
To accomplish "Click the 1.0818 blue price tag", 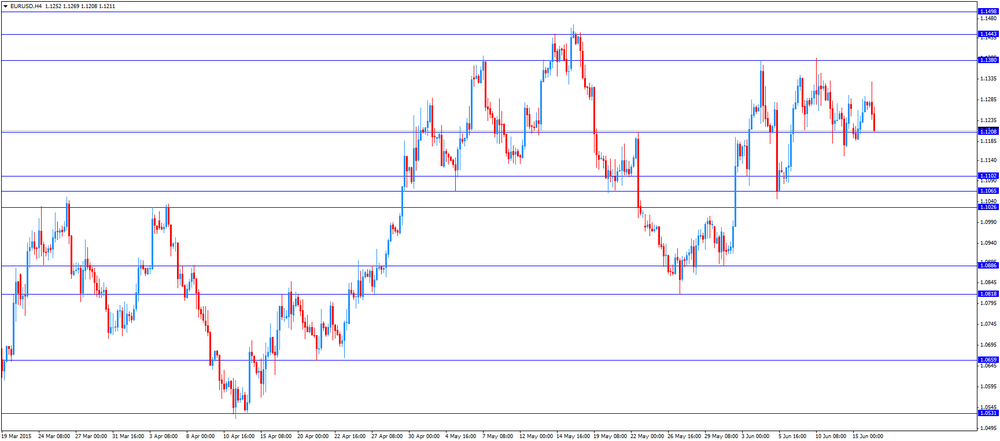I will pos(988,294).
